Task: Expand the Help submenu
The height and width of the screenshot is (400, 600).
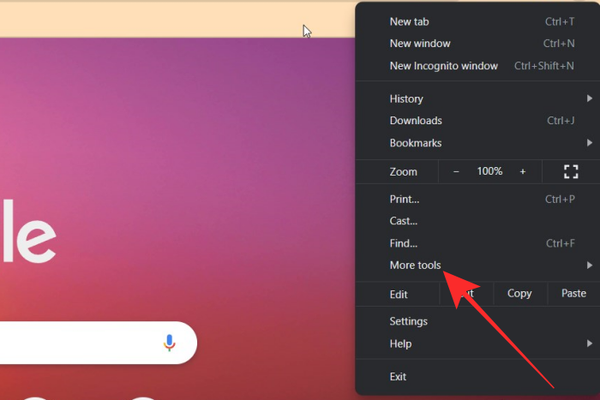Action: pos(400,343)
